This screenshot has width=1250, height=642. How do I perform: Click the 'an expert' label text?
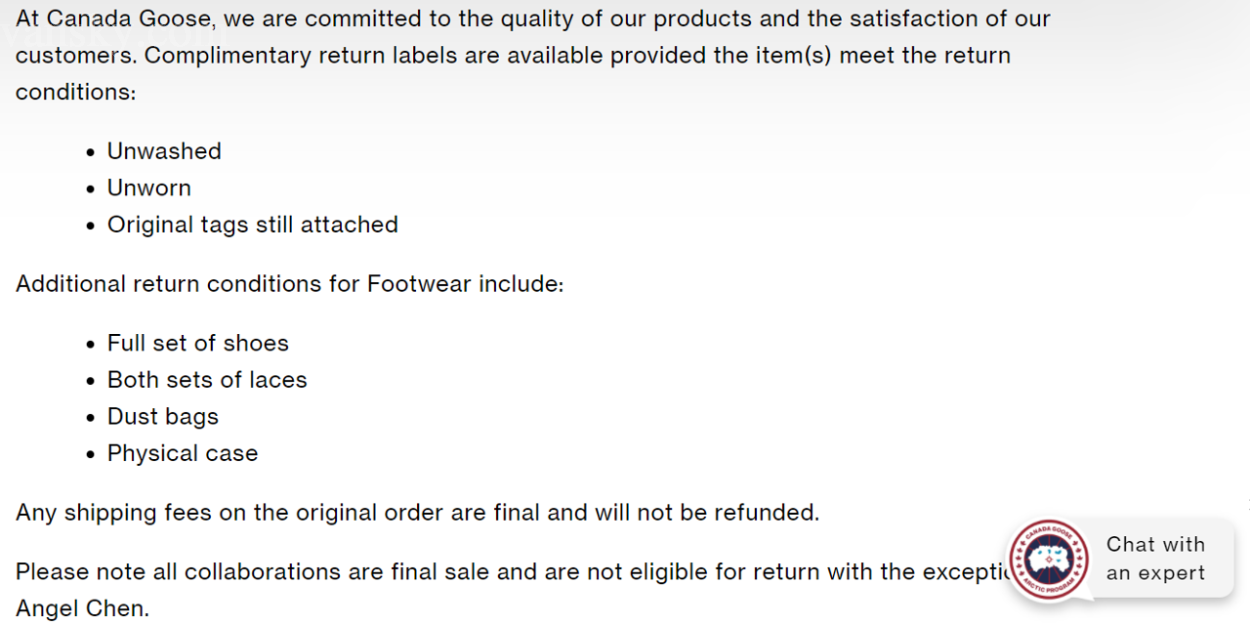(1155, 574)
